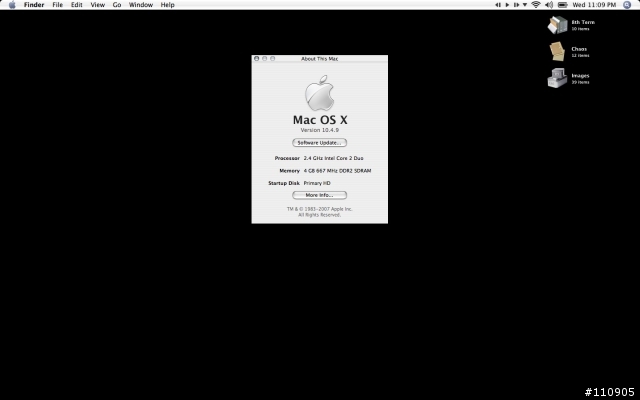Viewport: 640px width, 400px height.
Task: Click the Primary HD startup disk value
Action: click(x=317, y=183)
